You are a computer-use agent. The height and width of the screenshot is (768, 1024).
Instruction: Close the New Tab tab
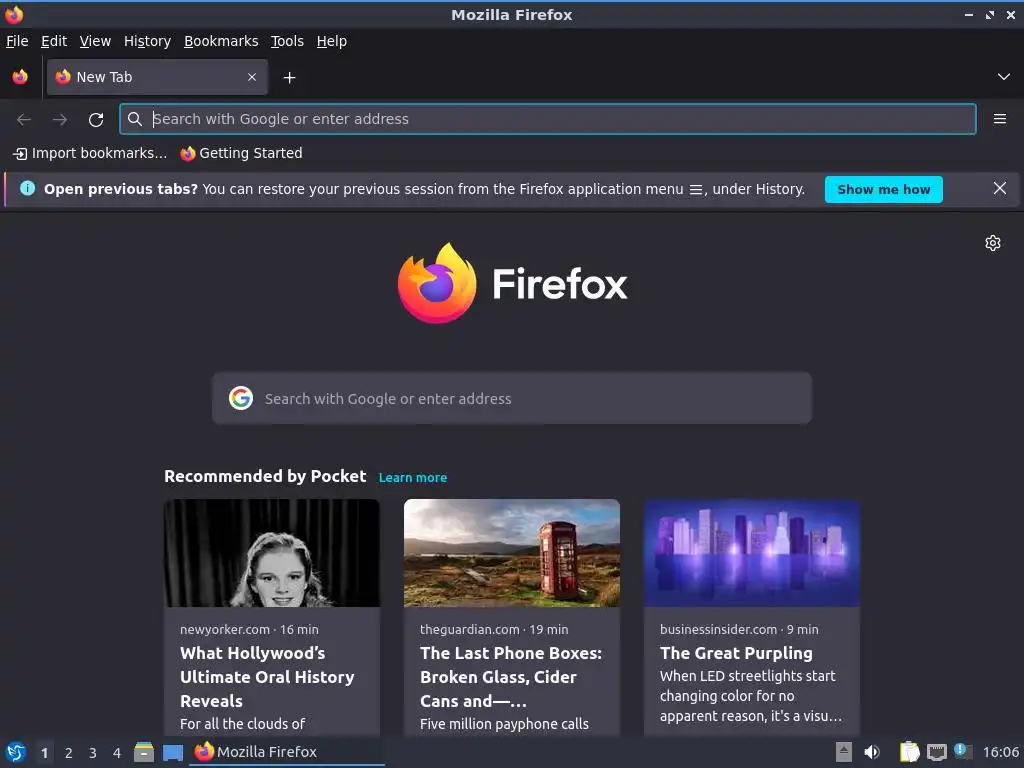[x=252, y=77]
